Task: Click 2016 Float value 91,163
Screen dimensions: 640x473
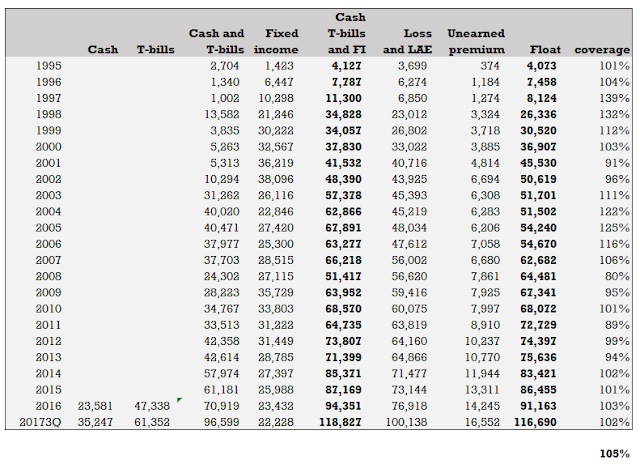Action: 538,406
